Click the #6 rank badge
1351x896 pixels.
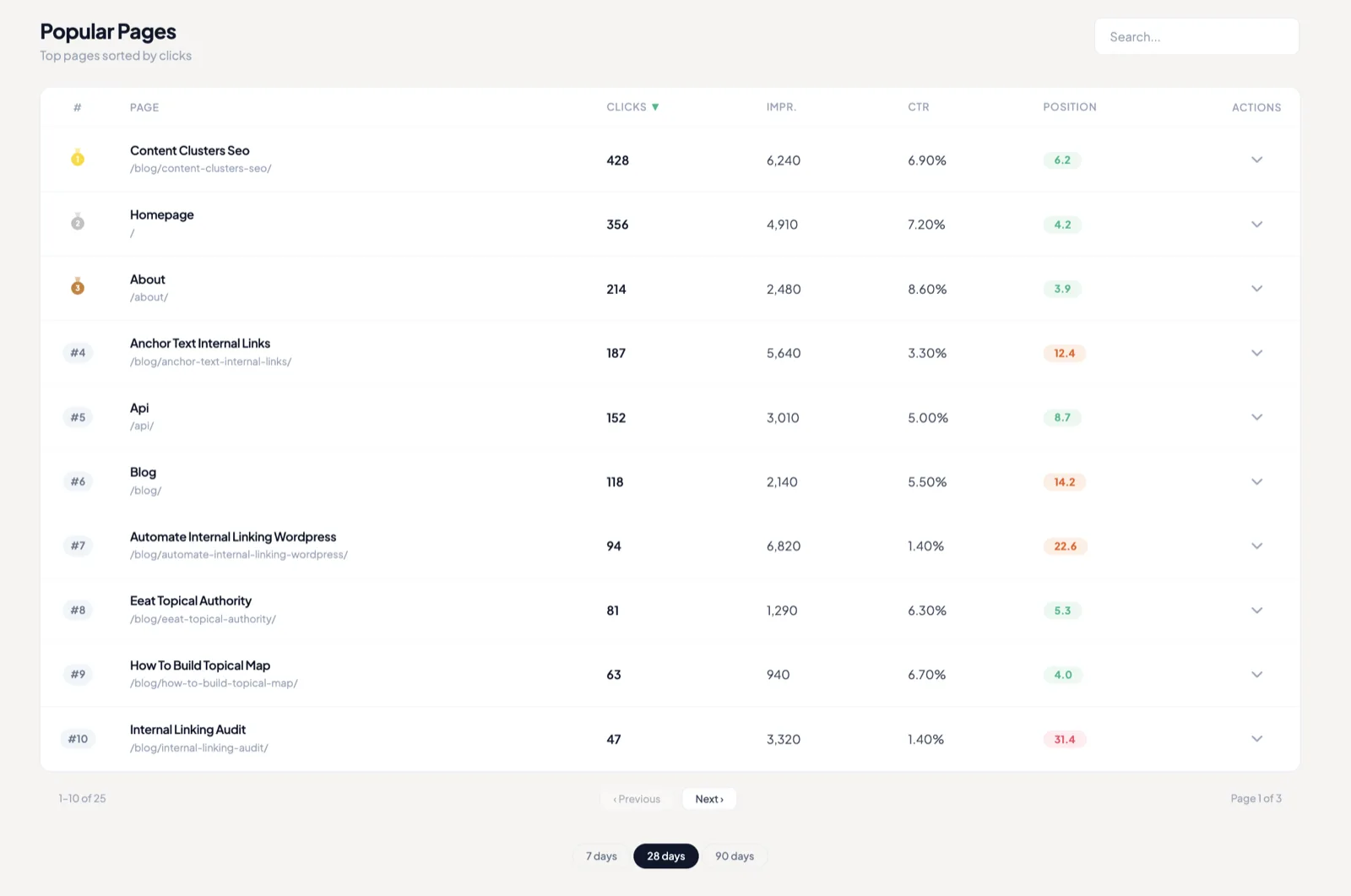click(78, 481)
